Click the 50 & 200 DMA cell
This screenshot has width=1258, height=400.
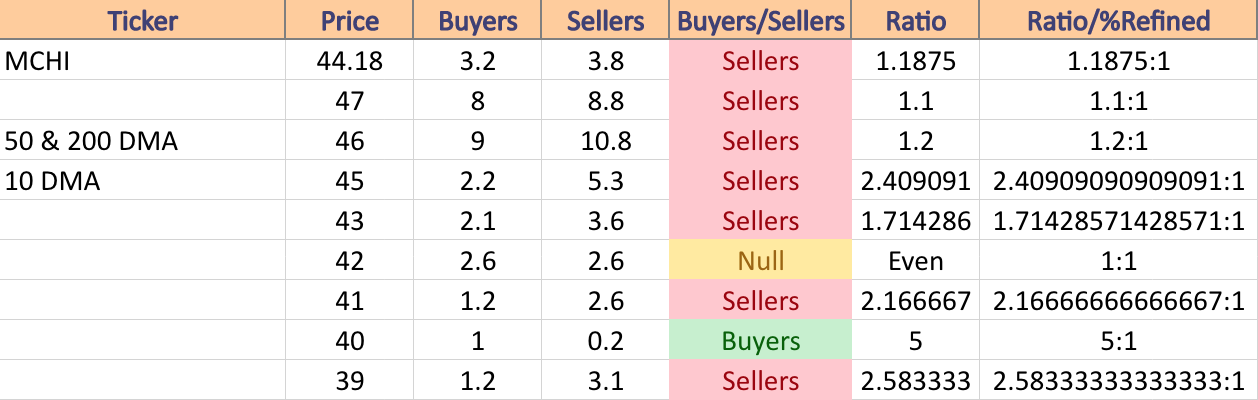pyautogui.click(x=143, y=141)
